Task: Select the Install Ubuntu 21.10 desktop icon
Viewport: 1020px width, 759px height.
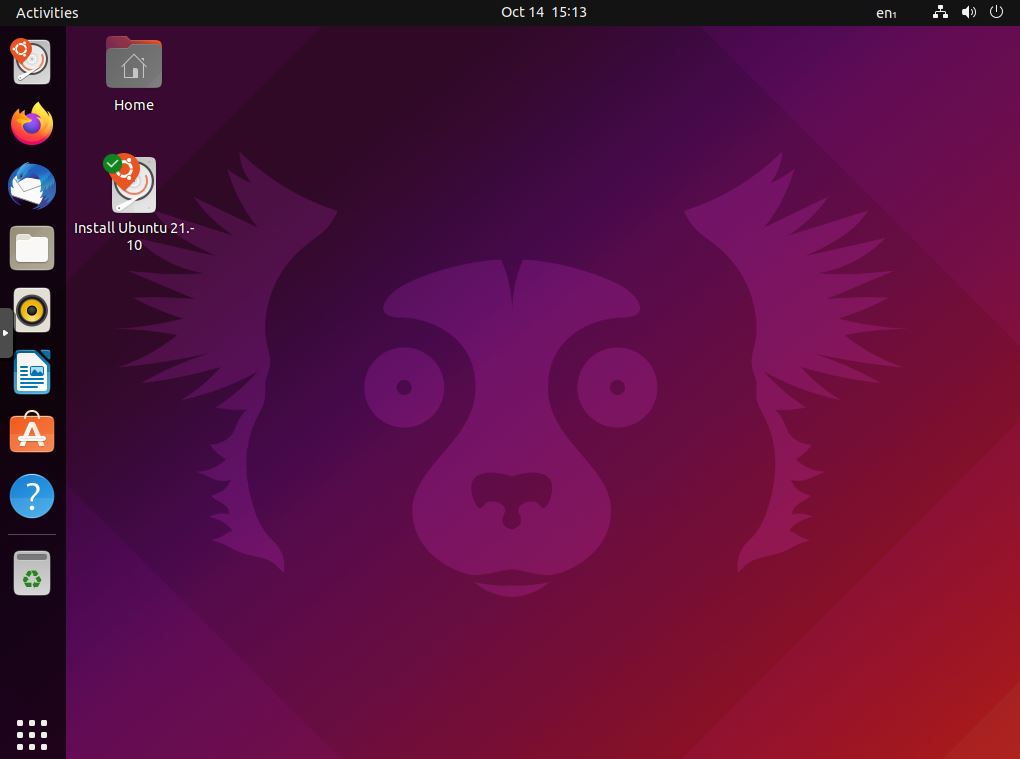Action: pyautogui.click(x=133, y=184)
